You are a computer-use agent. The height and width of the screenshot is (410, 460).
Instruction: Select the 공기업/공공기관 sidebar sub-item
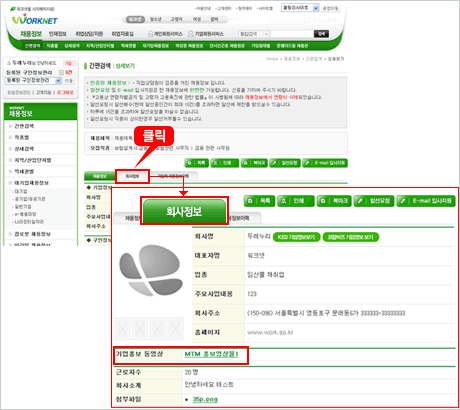[x=29, y=199]
